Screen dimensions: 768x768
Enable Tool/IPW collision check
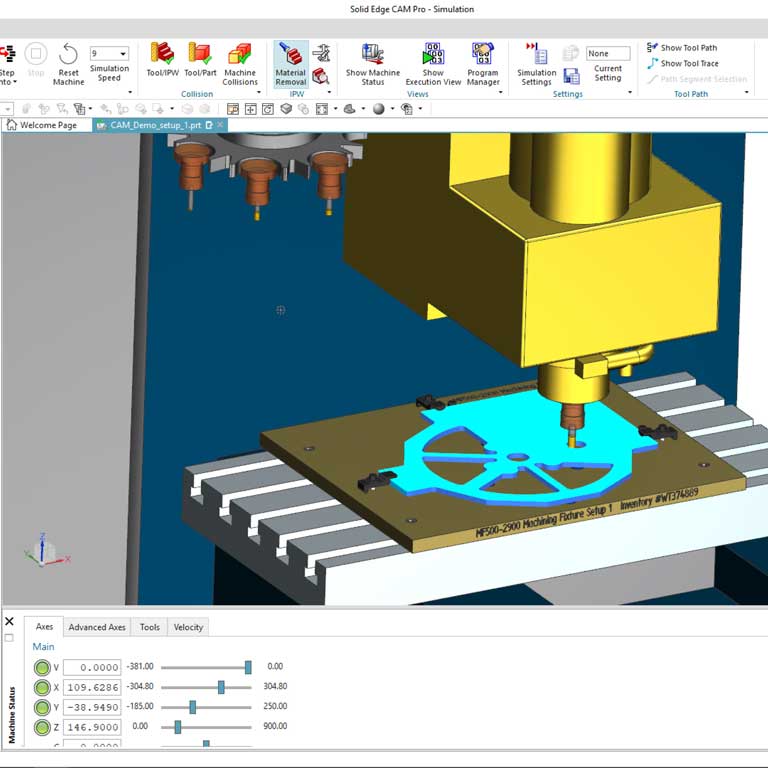coord(162,53)
